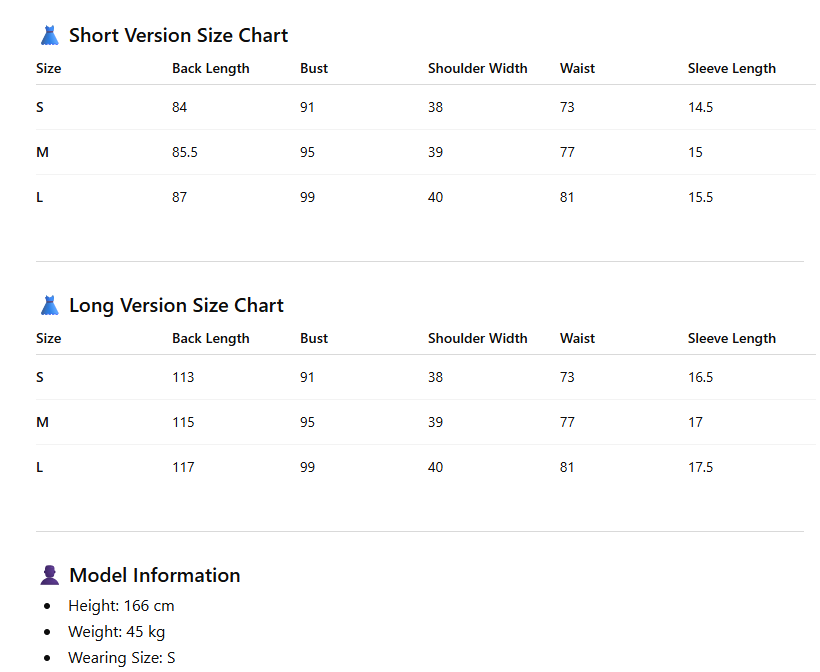Select size L row in short version chart
The height and width of the screenshot is (672, 820).
426,197
